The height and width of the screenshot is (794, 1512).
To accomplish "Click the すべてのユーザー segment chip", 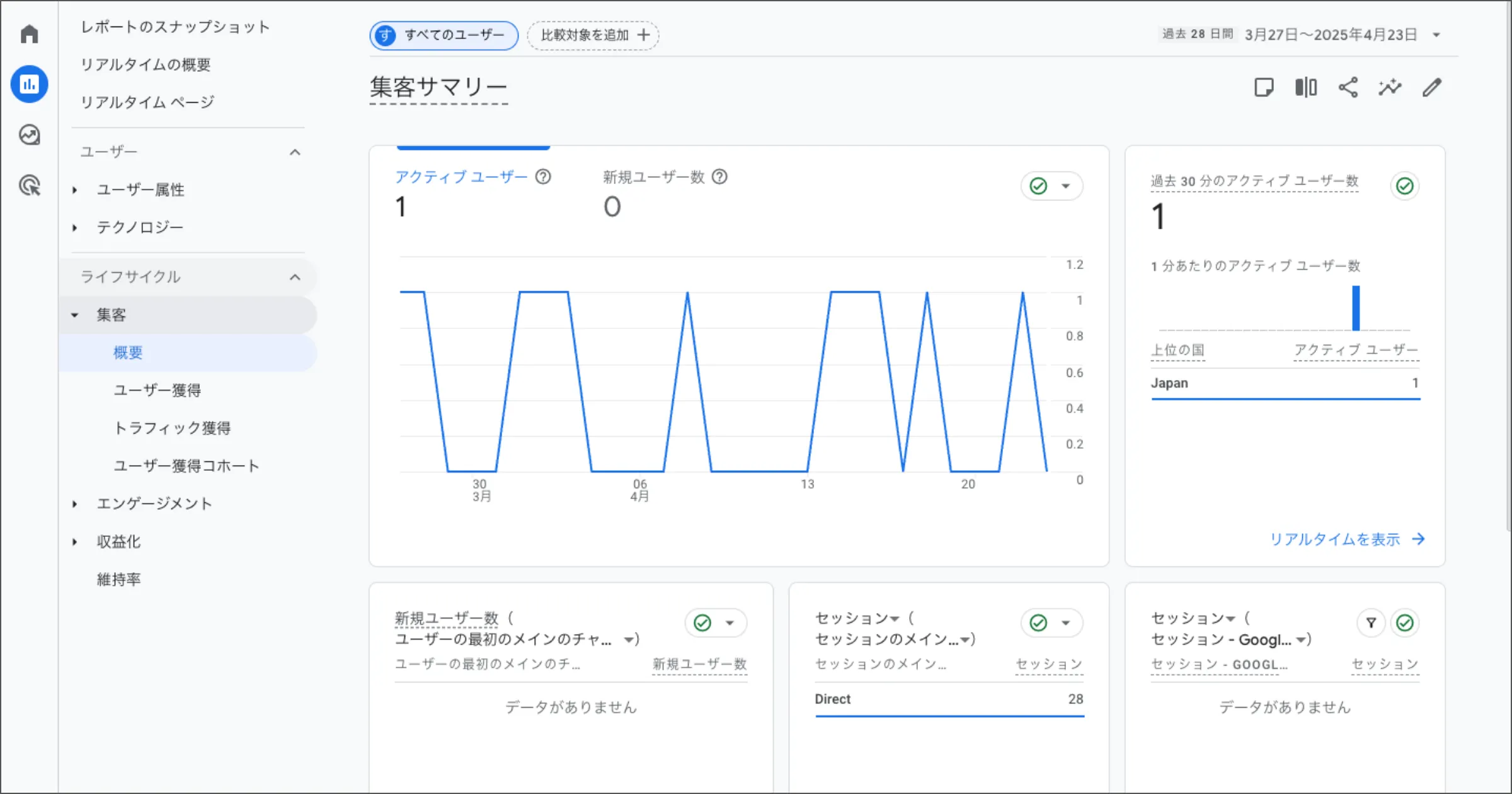I will click(444, 35).
